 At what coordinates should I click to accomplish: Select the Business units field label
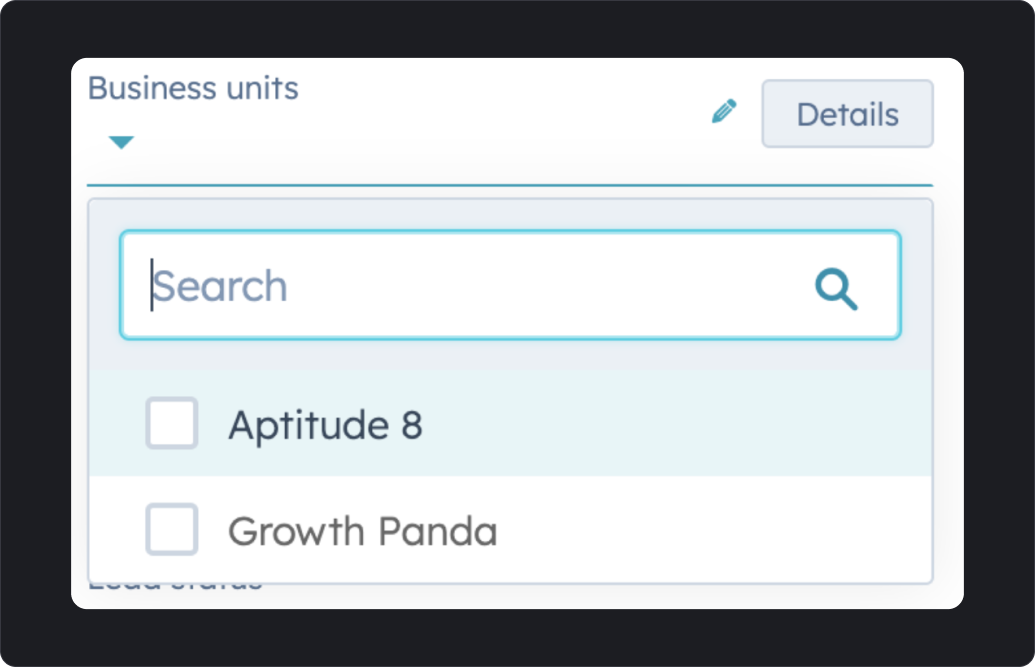(x=192, y=88)
